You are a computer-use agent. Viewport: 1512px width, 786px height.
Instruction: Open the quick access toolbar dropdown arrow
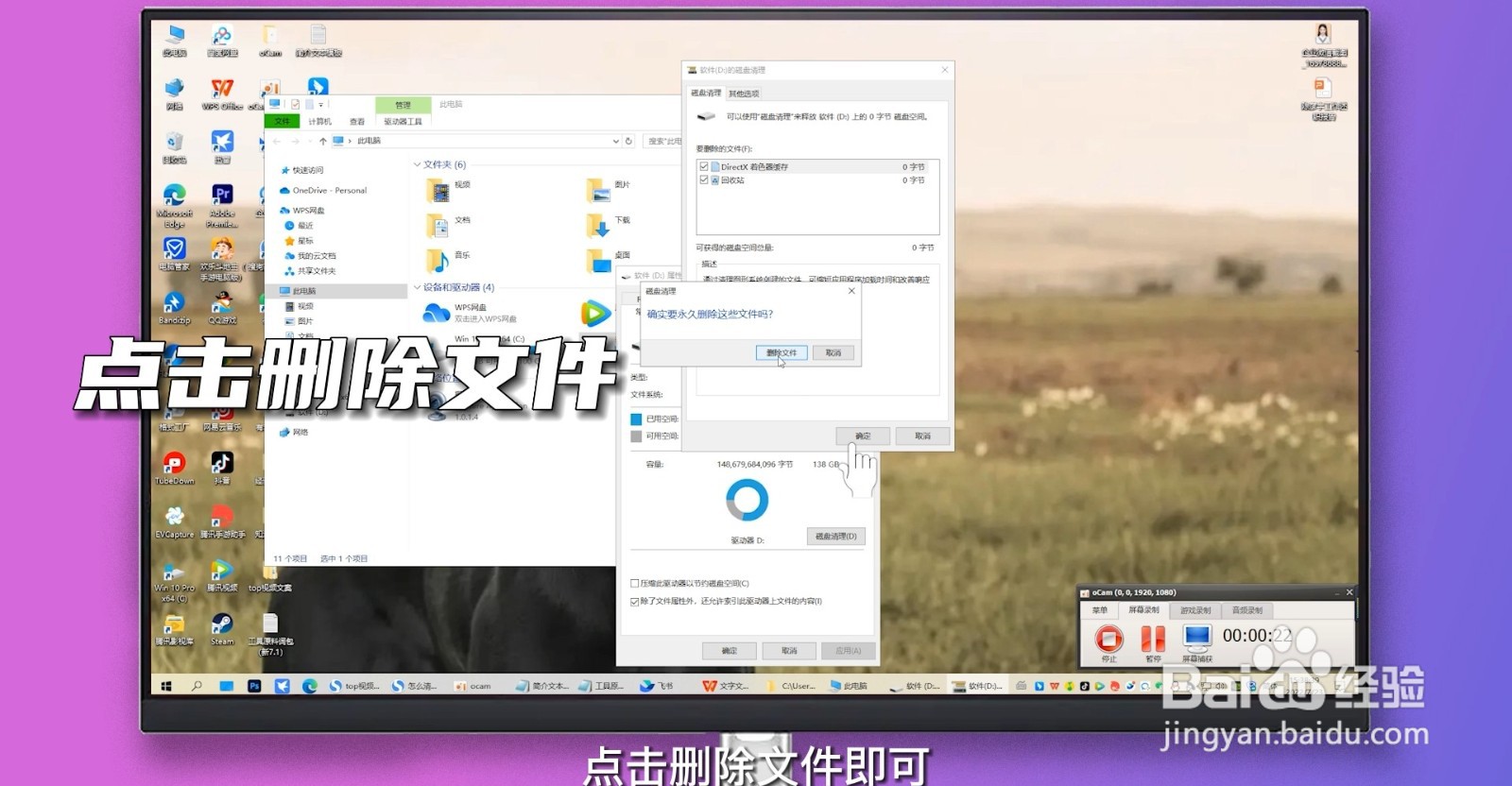pyautogui.click(x=321, y=105)
